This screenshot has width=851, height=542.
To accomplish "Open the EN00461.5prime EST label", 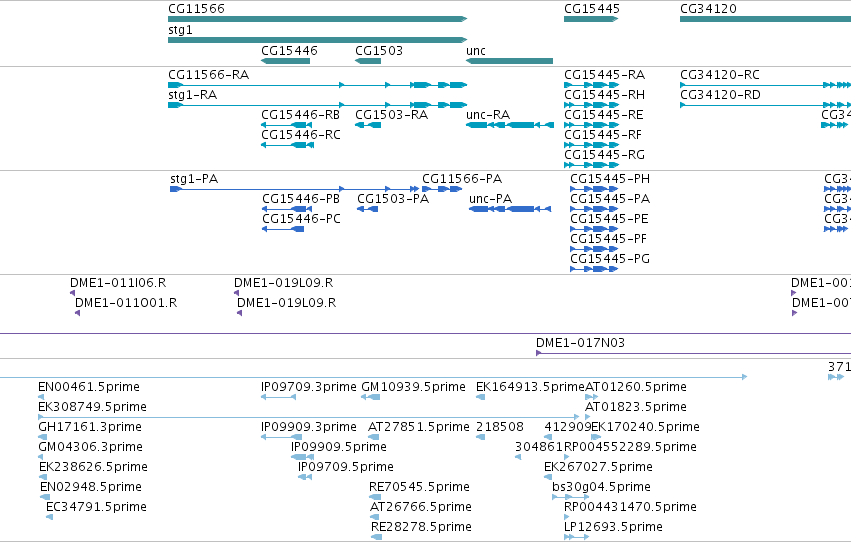I will pyautogui.click(x=89, y=387).
